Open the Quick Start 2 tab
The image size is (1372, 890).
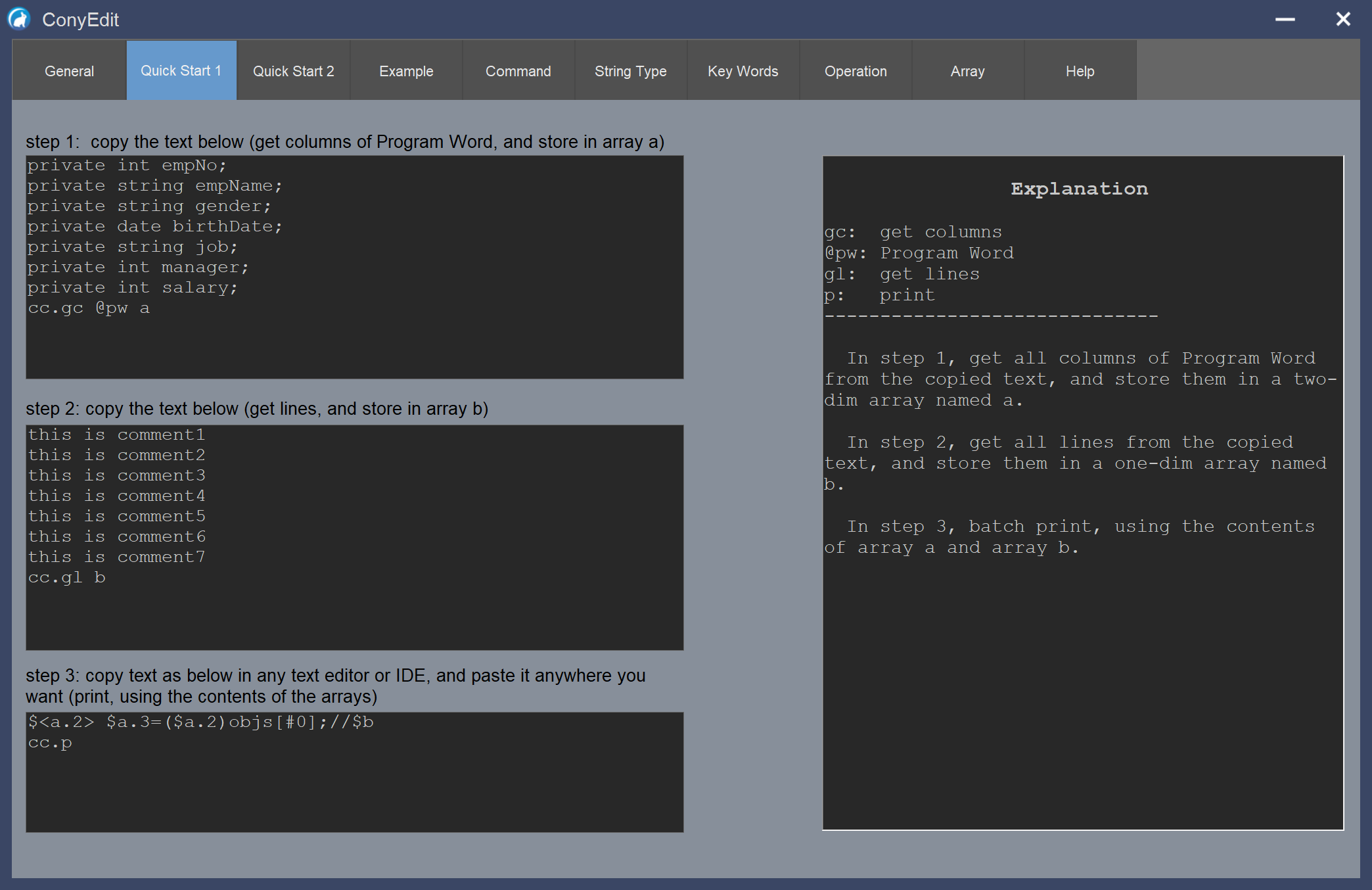click(x=293, y=71)
